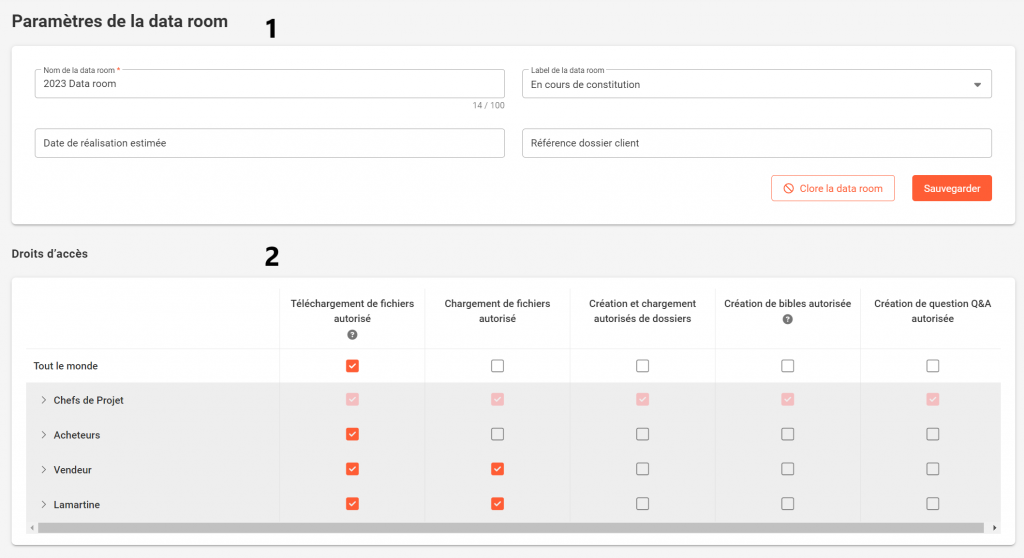Click help icon beside Création de bibles autorisée

tap(787, 319)
